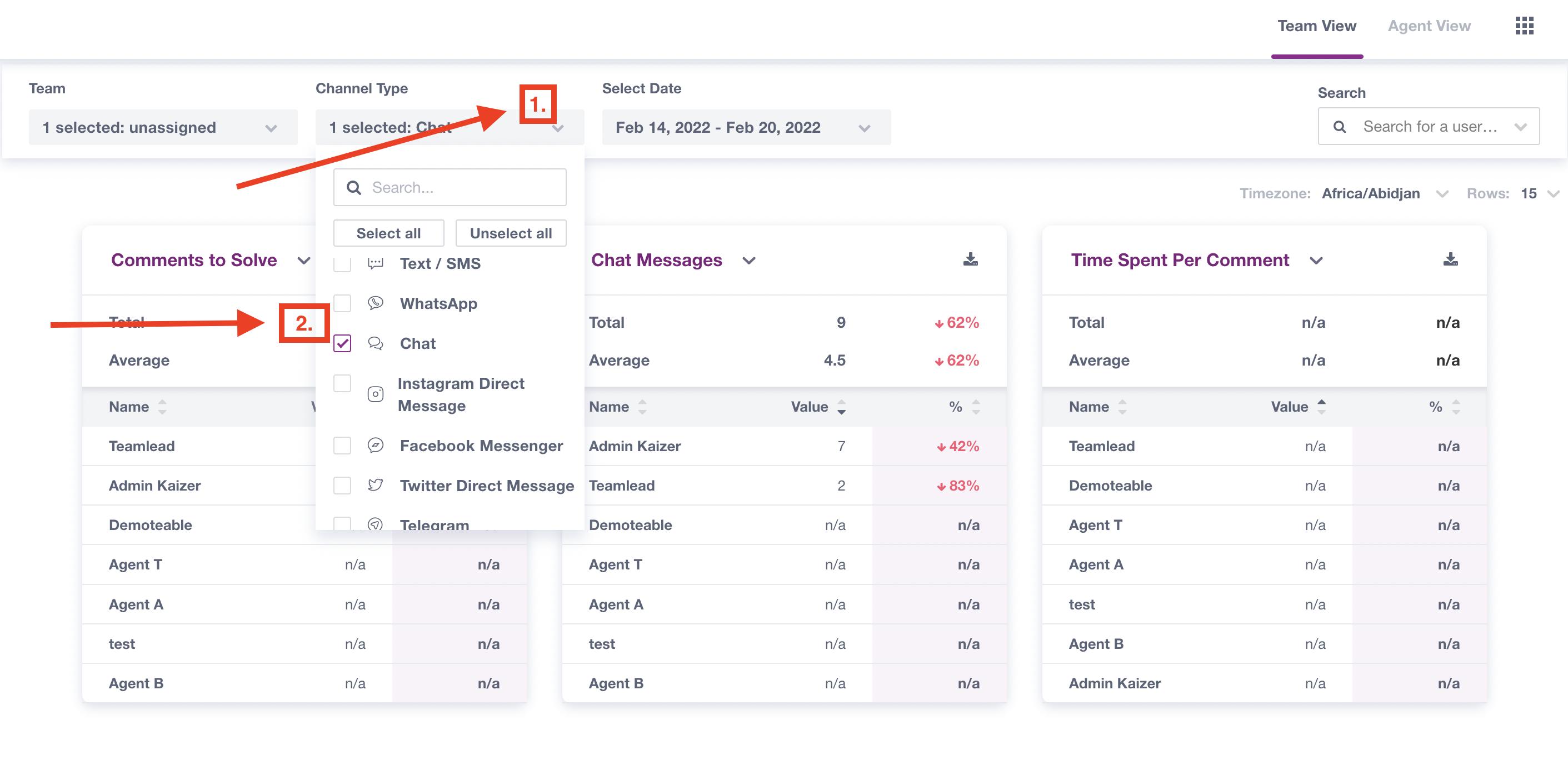
Task: Click Agent A in Comments to Solve
Action: [136, 604]
